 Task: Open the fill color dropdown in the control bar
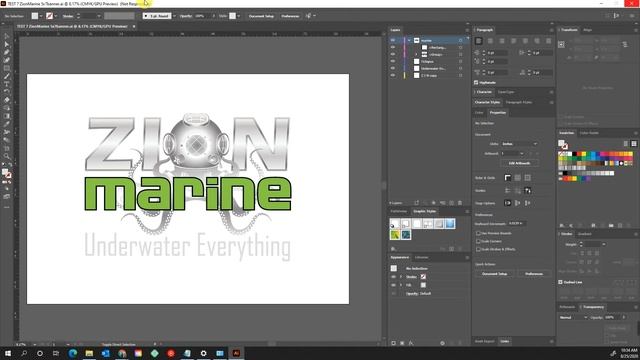[x=41, y=16]
